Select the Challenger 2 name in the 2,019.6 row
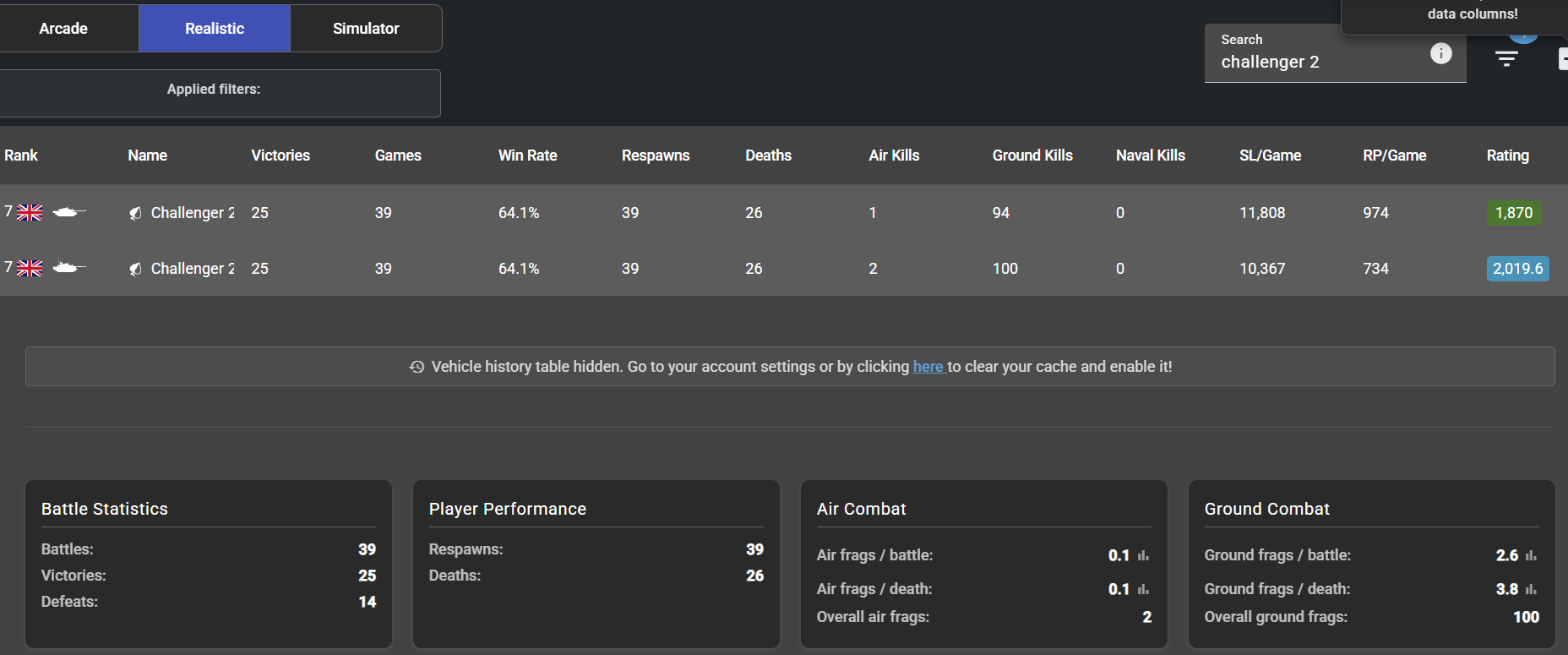The width and height of the screenshot is (1568, 655). click(x=193, y=269)
